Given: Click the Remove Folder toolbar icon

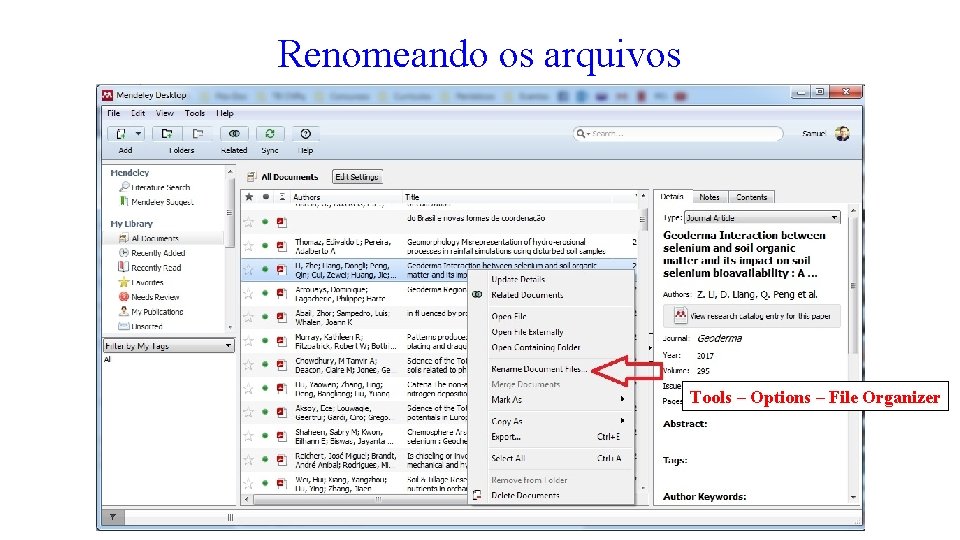Looking at the screenshot, I should point(197,133).
